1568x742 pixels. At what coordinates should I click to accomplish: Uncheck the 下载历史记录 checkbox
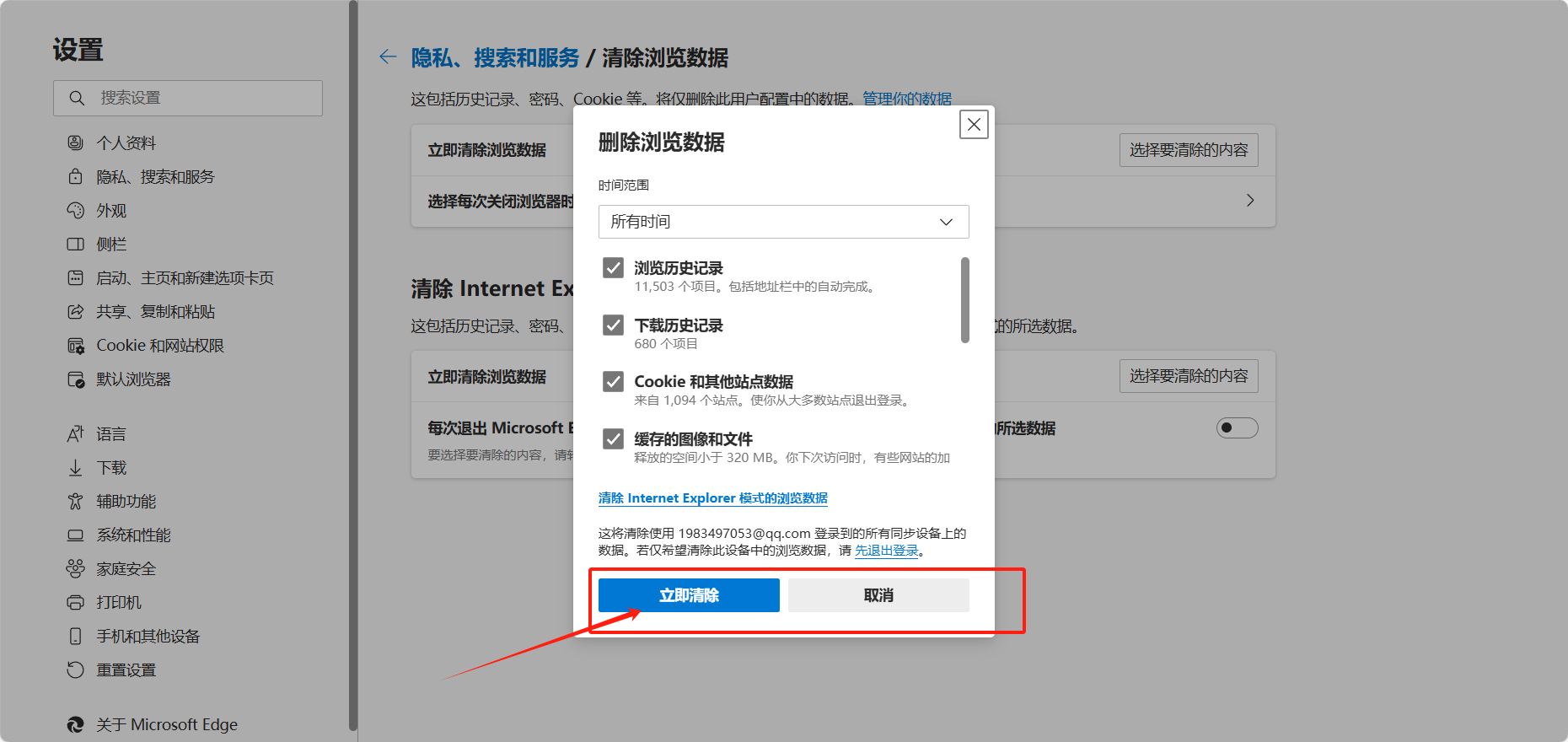point(613,325)
